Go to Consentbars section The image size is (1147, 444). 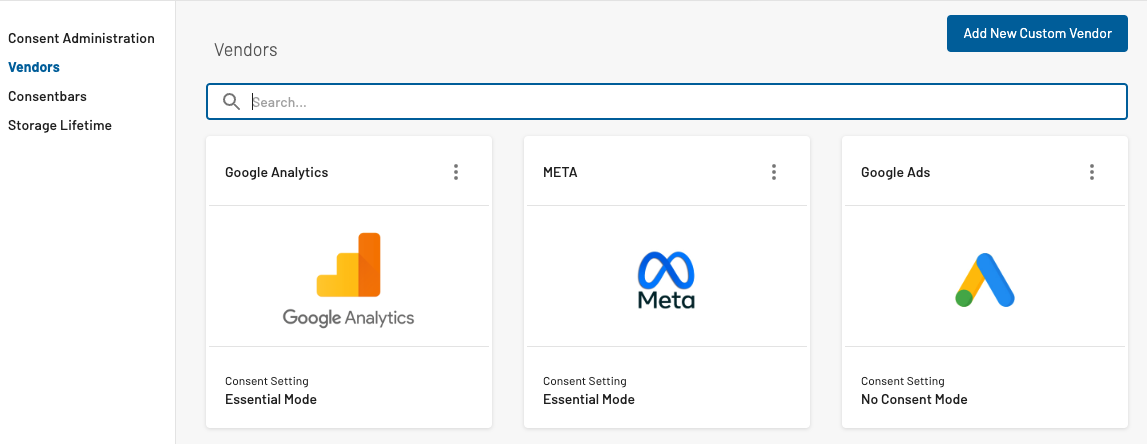pyautogui.click(x=48, y=97)
